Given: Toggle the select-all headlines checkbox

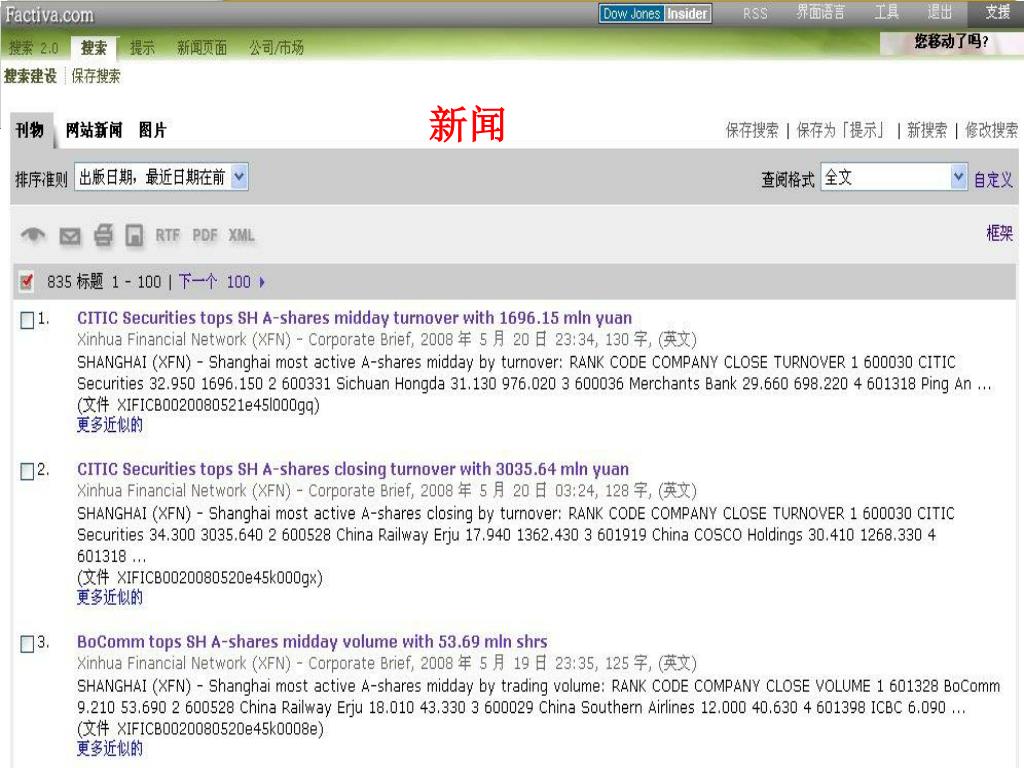Looking at the screenshot, I should pos(26,281).
